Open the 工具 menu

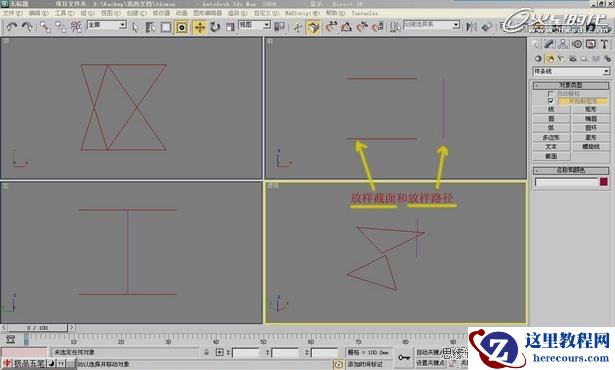pos(64,13)
